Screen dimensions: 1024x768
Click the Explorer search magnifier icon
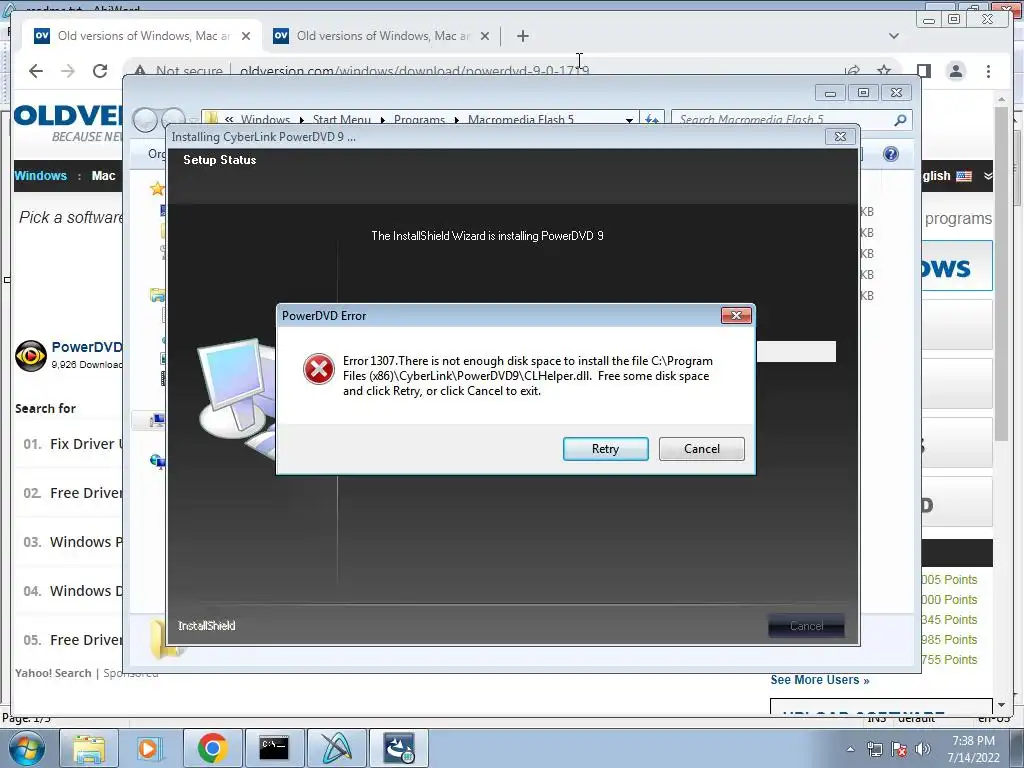point(900,120)
